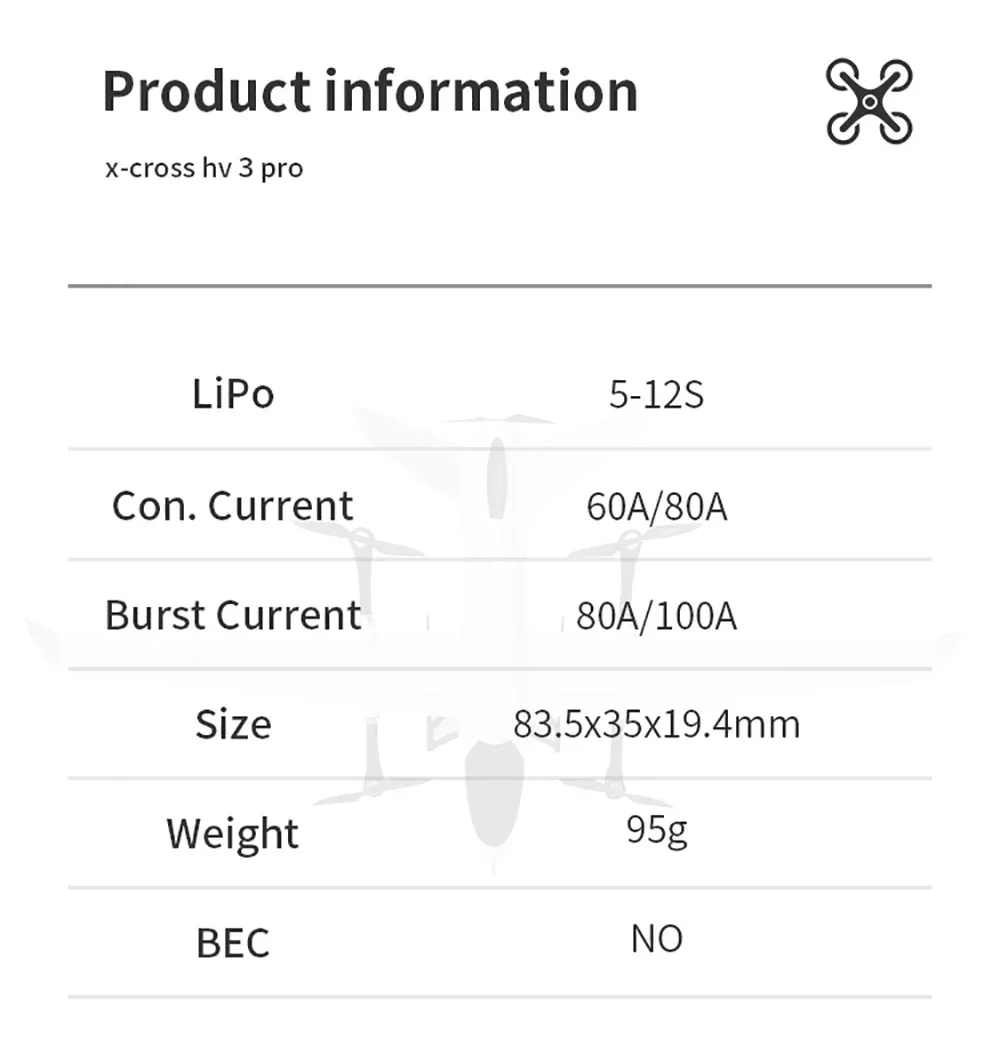Click the Product information heading
The image size is (1000, 1064).
coord(370,91)
